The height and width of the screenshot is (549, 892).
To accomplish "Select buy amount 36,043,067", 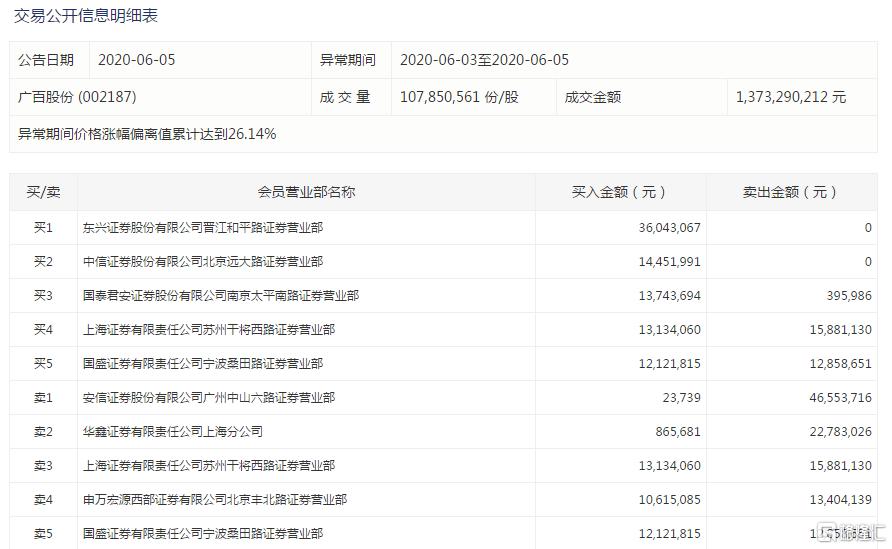I will (x=669, y=228).
